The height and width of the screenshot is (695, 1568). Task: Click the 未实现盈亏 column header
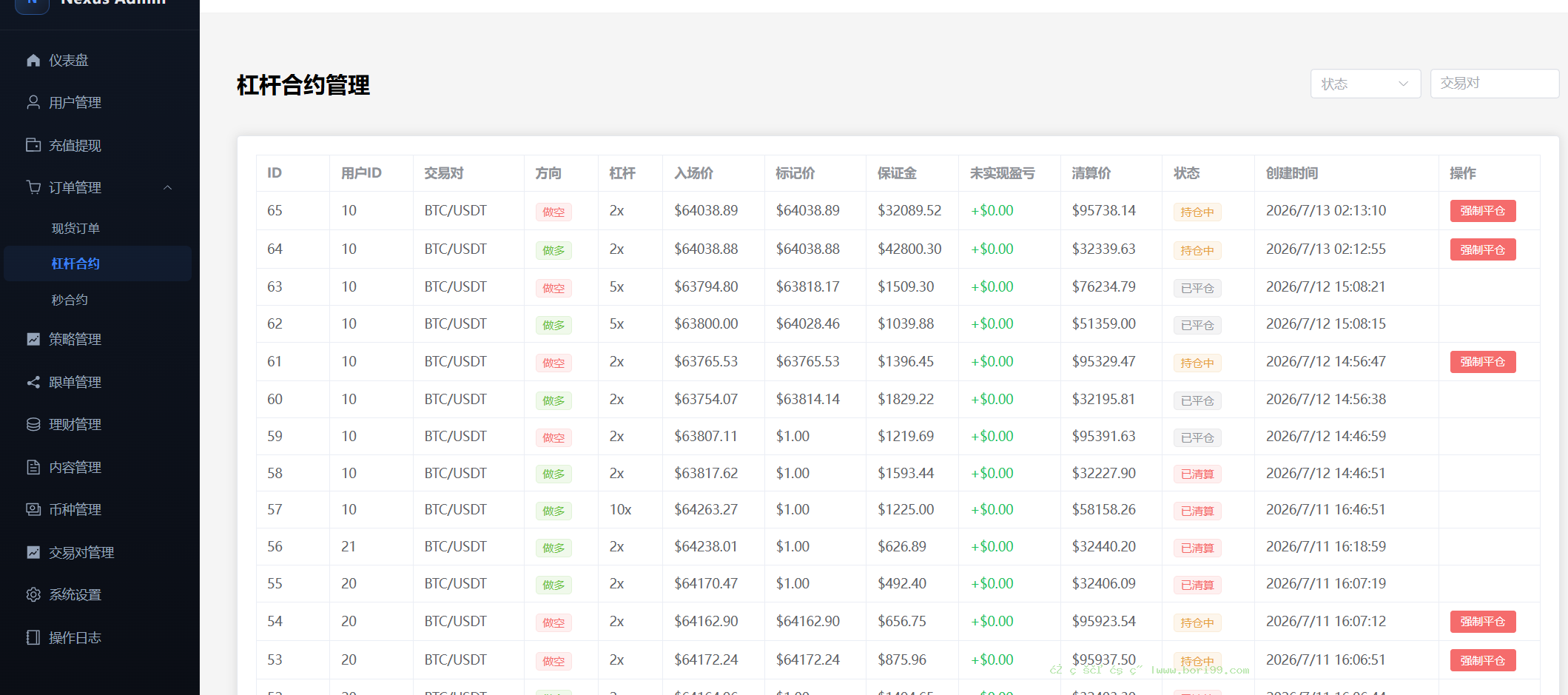[x=1003, y=173]
